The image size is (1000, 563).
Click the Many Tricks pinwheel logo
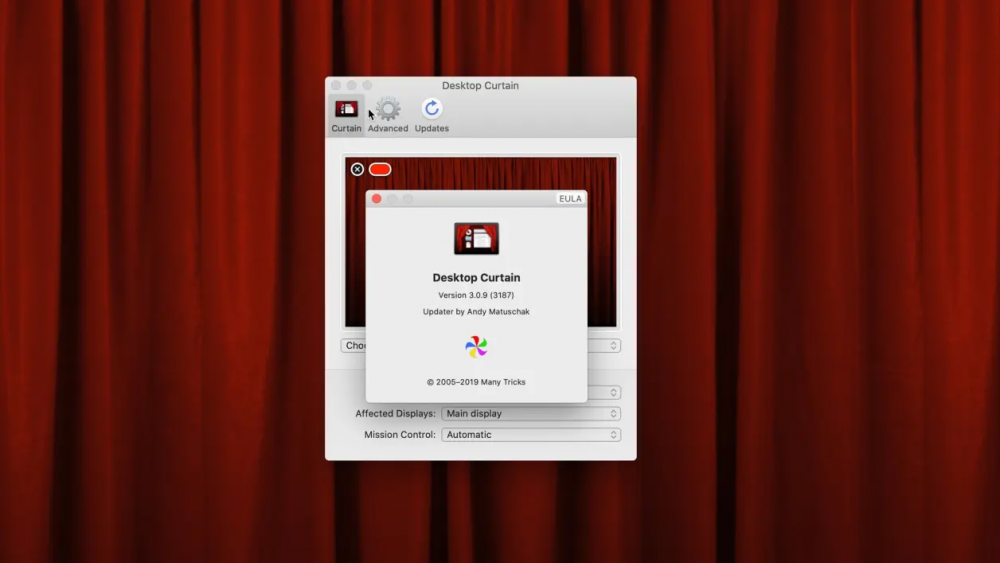tap(476, 347)
